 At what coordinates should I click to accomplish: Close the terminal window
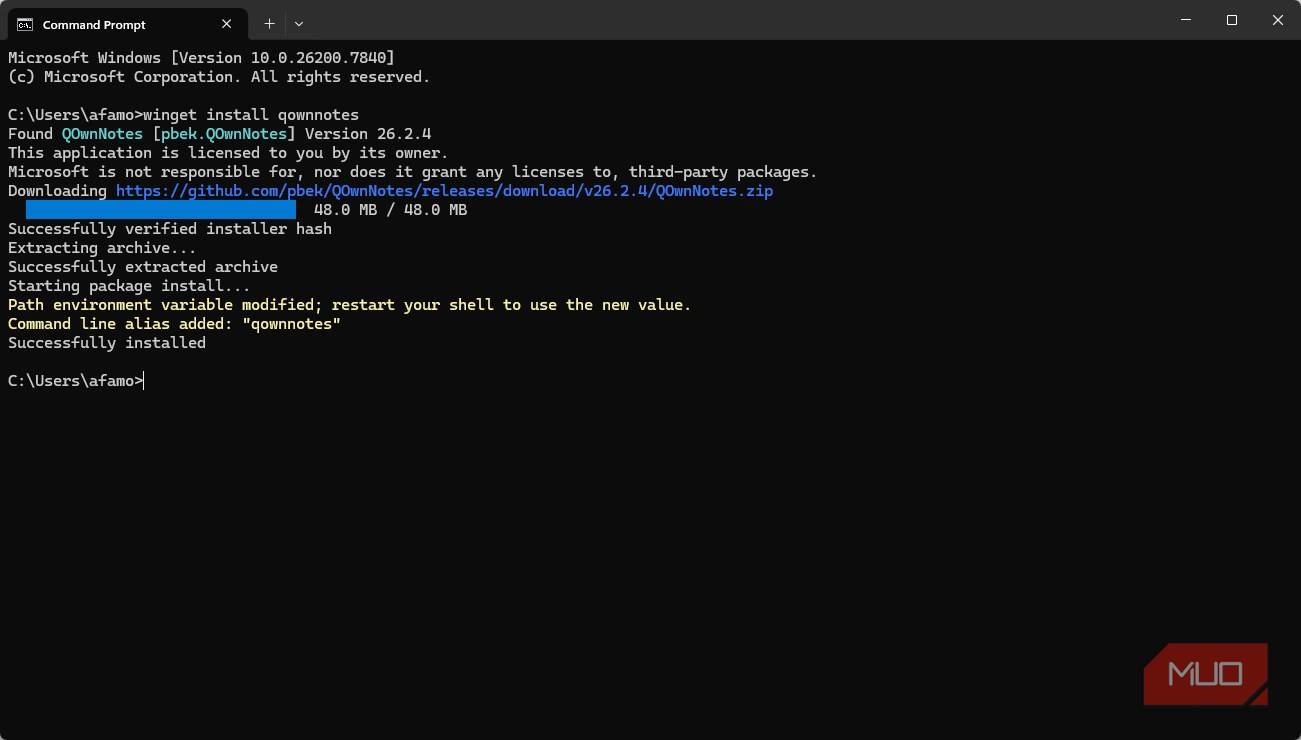coord(1277,21)
